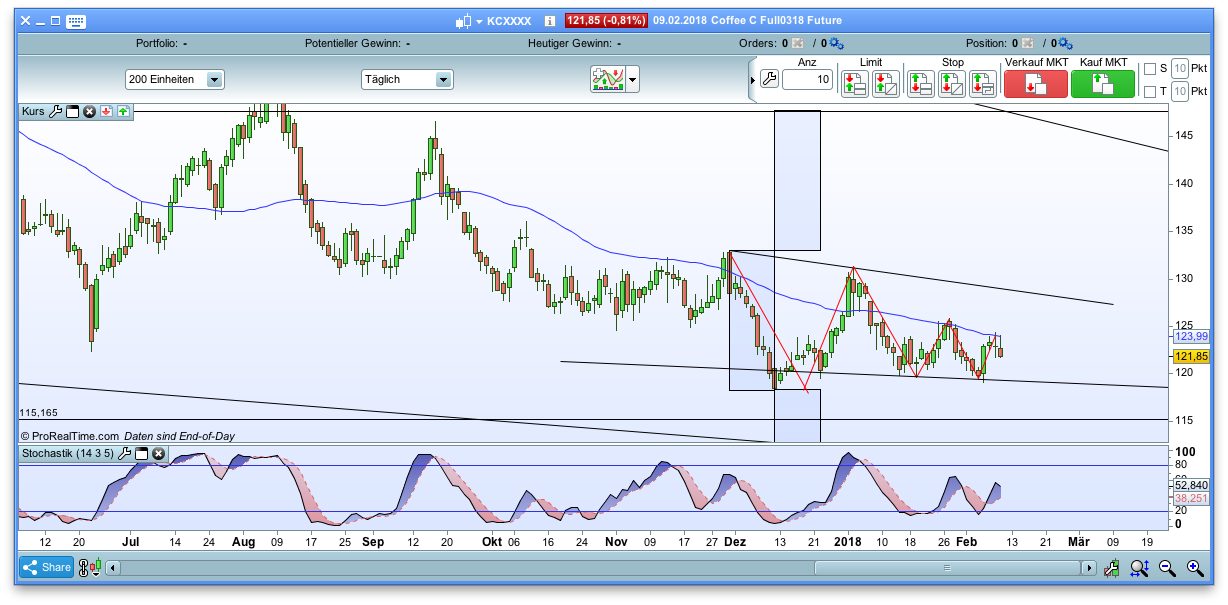Enable the T checkbox below the S checkbox
The image size is (1228, 605).
1150,92
